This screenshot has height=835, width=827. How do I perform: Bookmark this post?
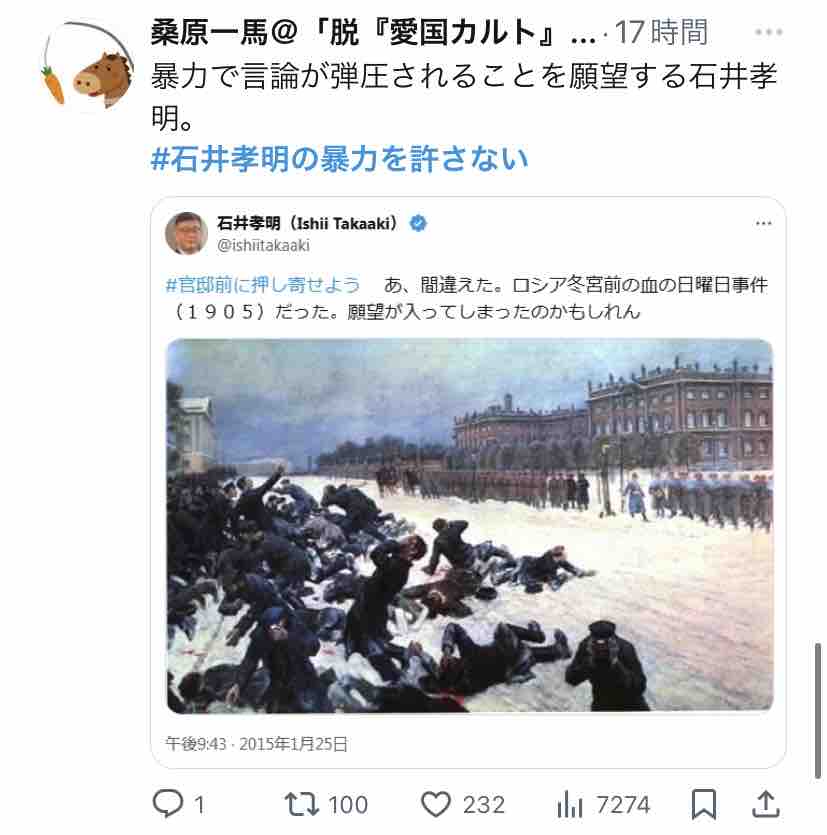[x=703, y=804]
